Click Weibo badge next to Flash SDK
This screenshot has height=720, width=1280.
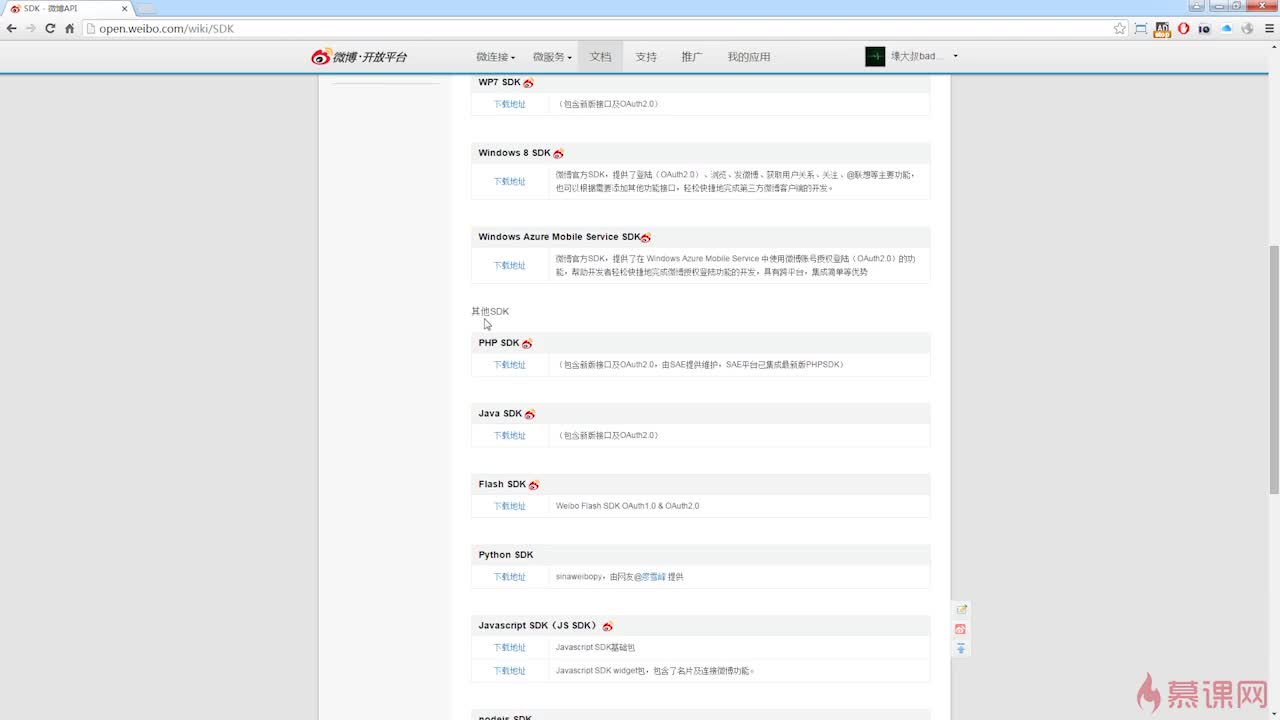534,485
